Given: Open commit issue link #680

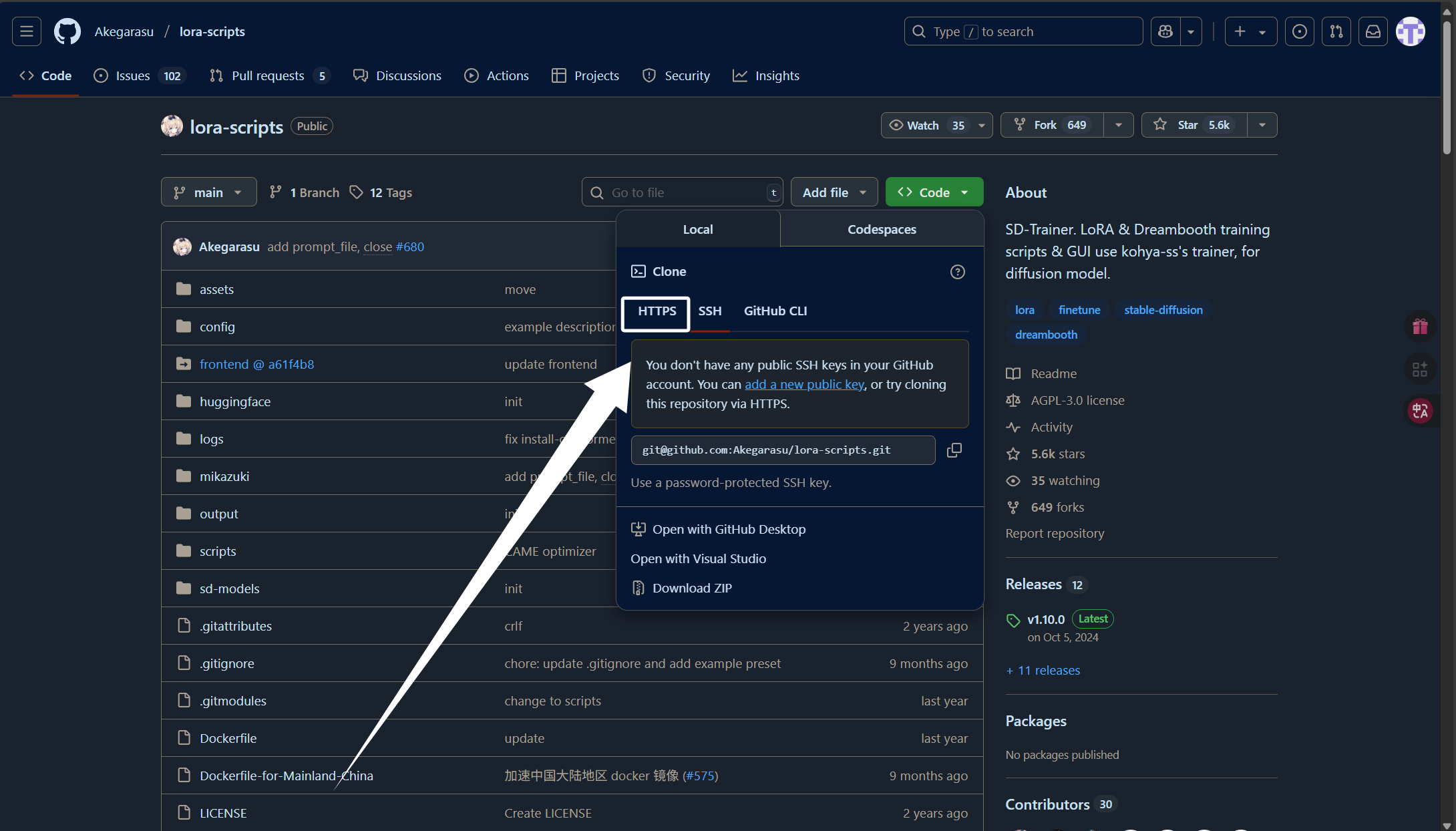Looking at the screenshot, I should (409, 246).
